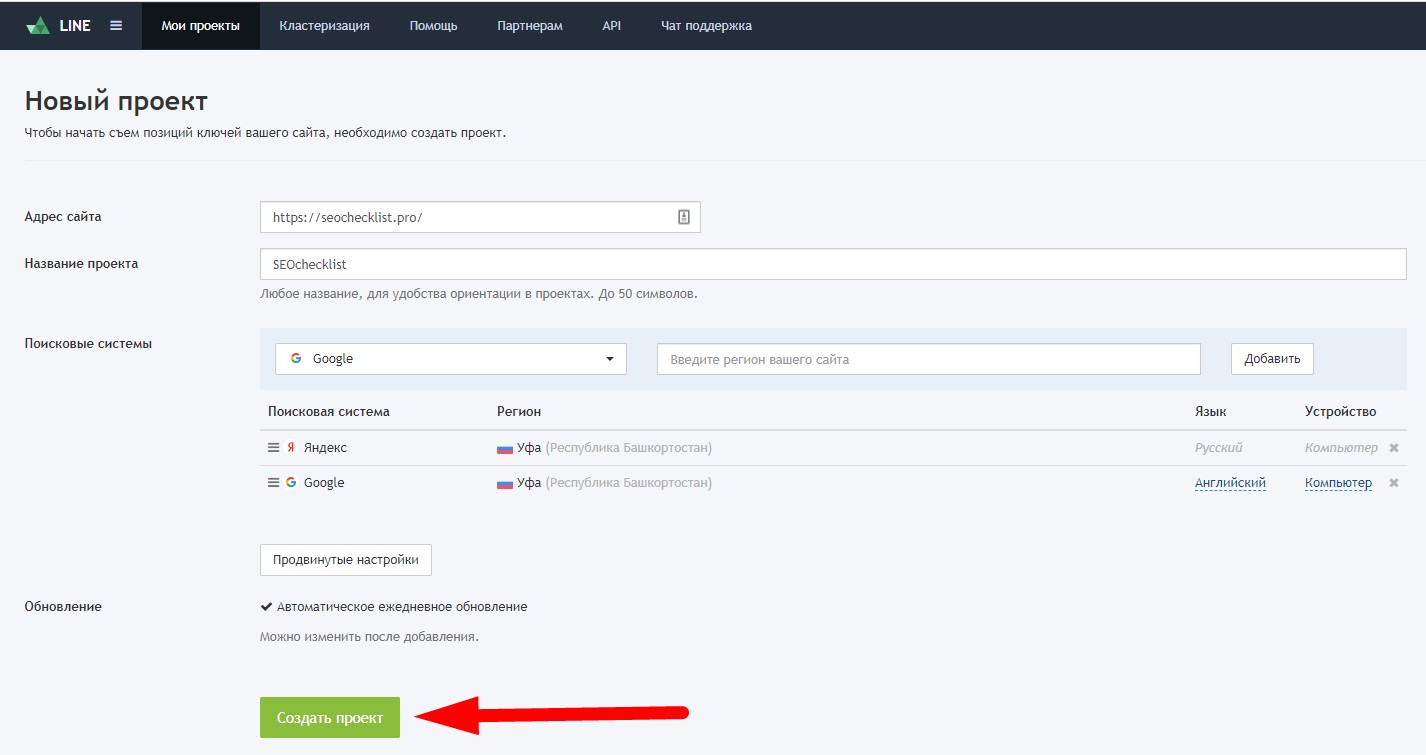
Task: Click the drag handle icon on the Google row
Action: tap(274, 482)
